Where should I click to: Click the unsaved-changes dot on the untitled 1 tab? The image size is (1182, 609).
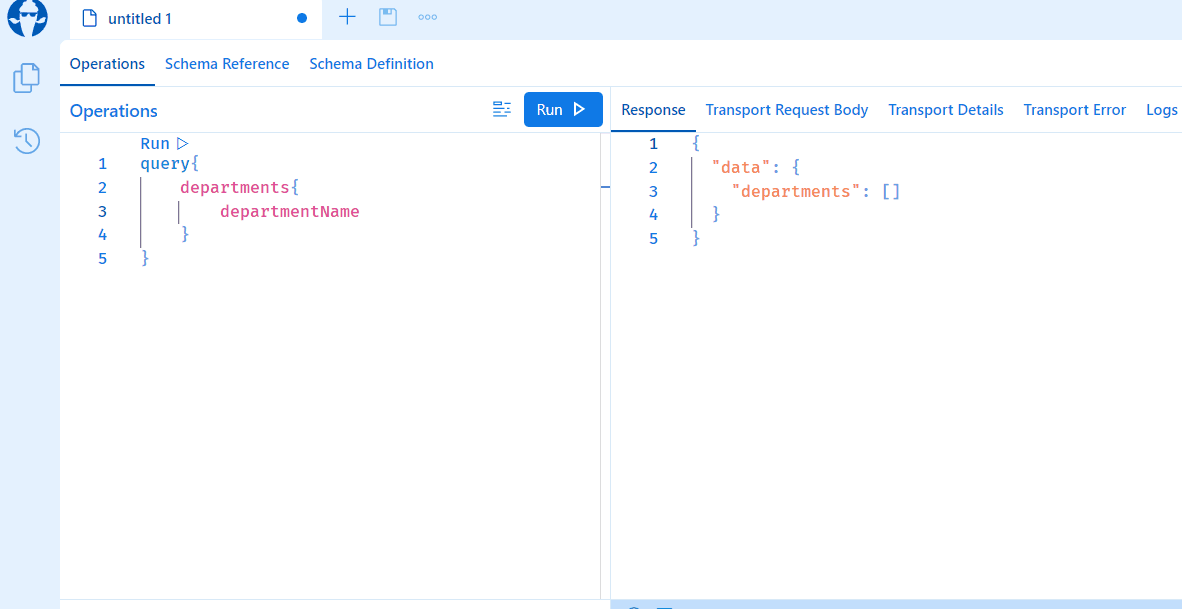302,18
